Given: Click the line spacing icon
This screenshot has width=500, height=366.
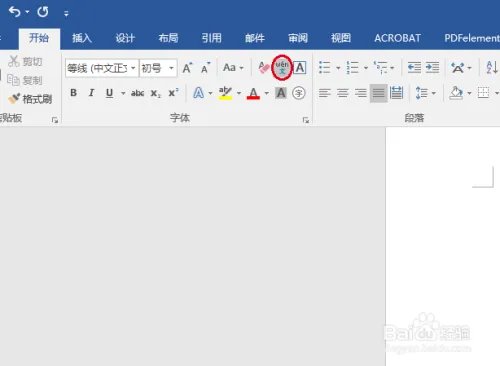Looking at the screenshot, I should pos(422,93).
